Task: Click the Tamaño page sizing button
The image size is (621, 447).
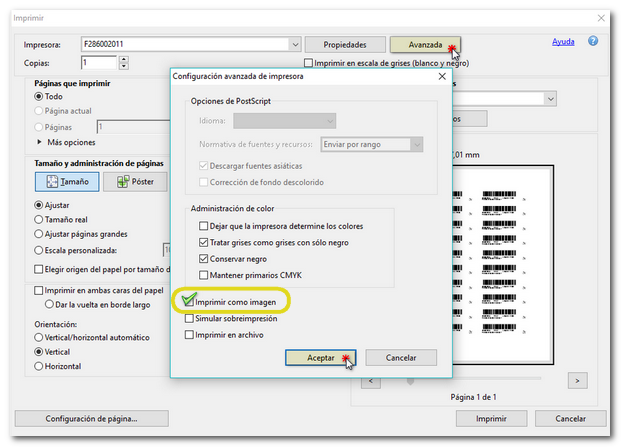Action: (x=68, y=181)
